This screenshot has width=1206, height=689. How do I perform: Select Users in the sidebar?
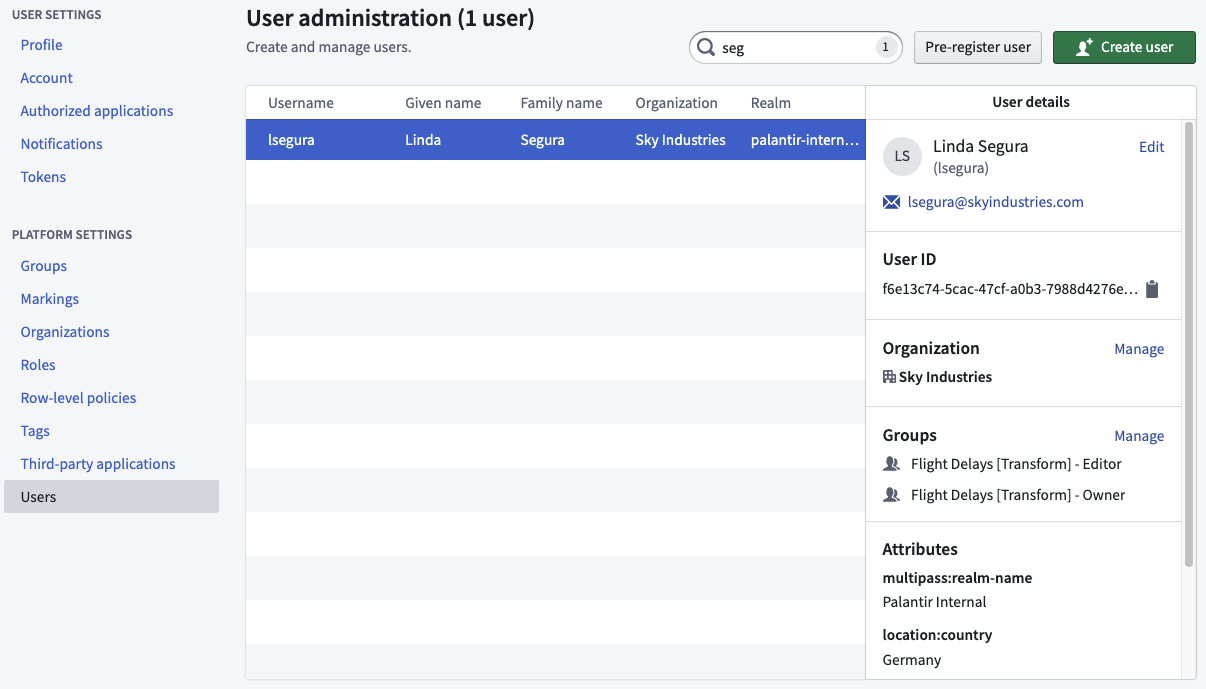pyautogui.click(x=111, y=497)
